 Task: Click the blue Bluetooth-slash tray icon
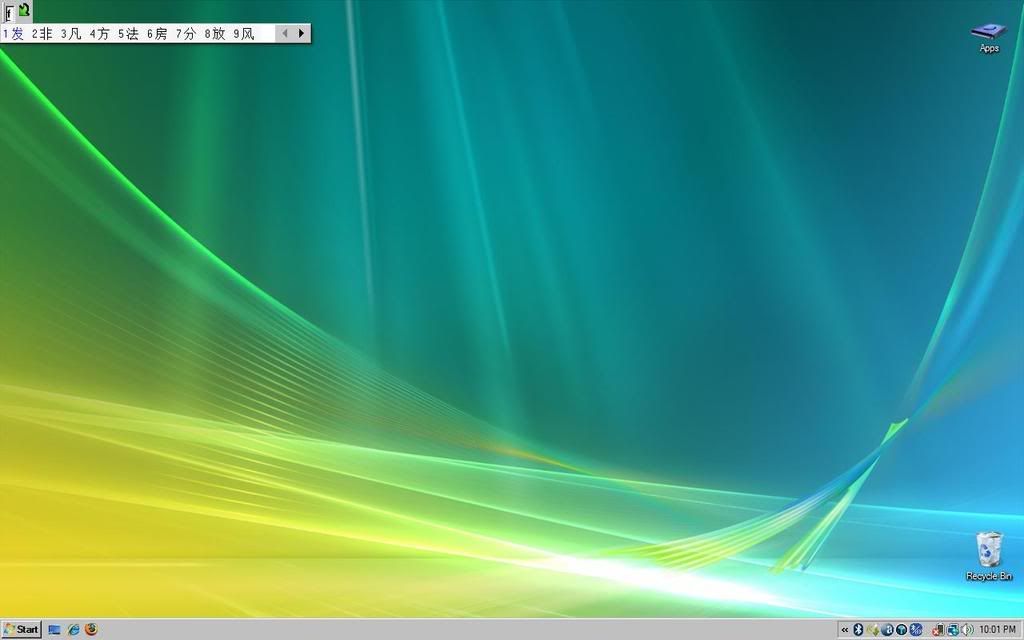pos(916,630)
